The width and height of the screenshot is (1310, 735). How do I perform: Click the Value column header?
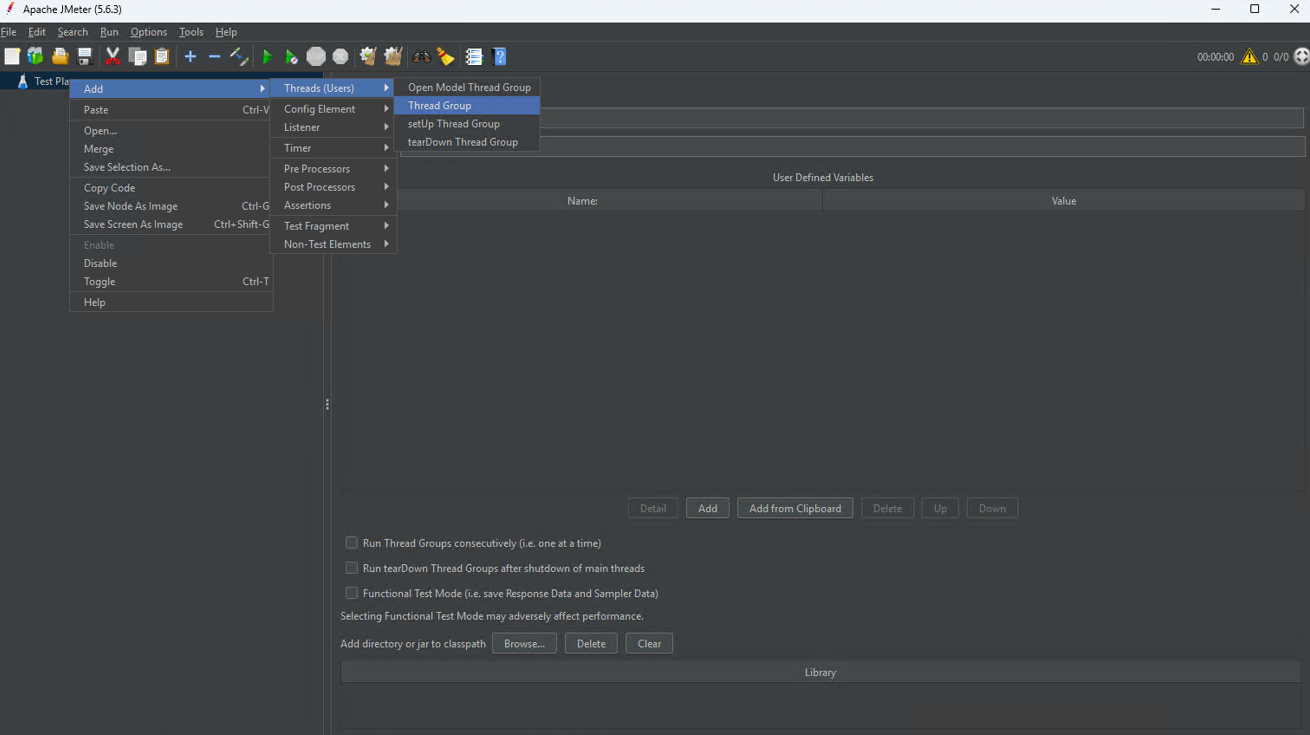tap(1063, 201)
